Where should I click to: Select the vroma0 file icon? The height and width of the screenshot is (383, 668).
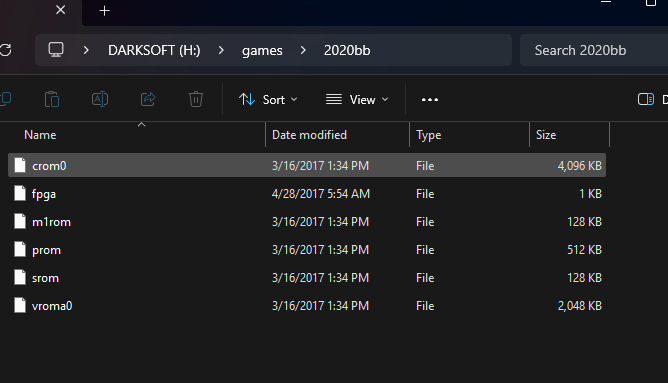(20, 305)
